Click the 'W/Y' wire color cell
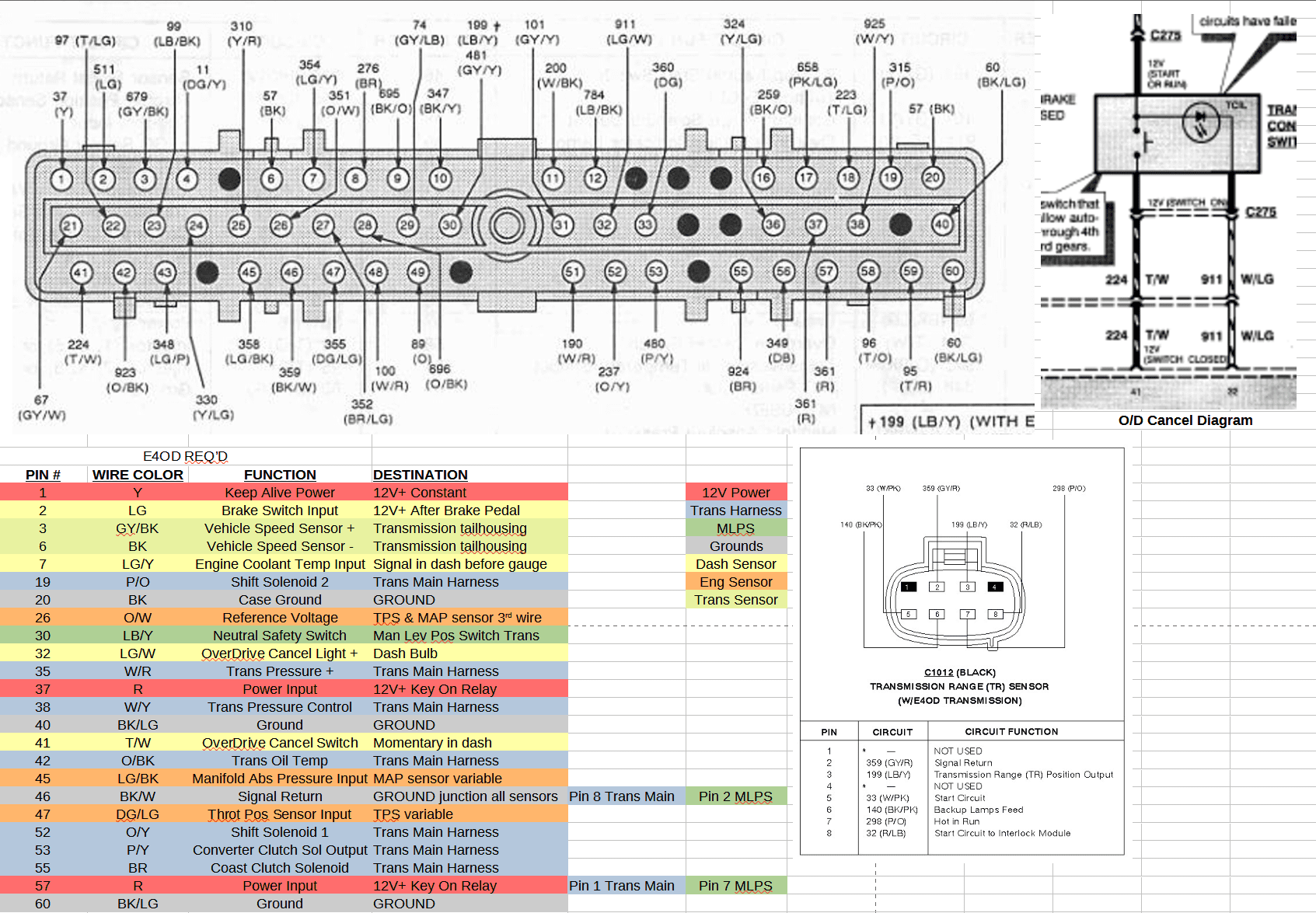This screenshot has width=1316, height=913. 138,707
